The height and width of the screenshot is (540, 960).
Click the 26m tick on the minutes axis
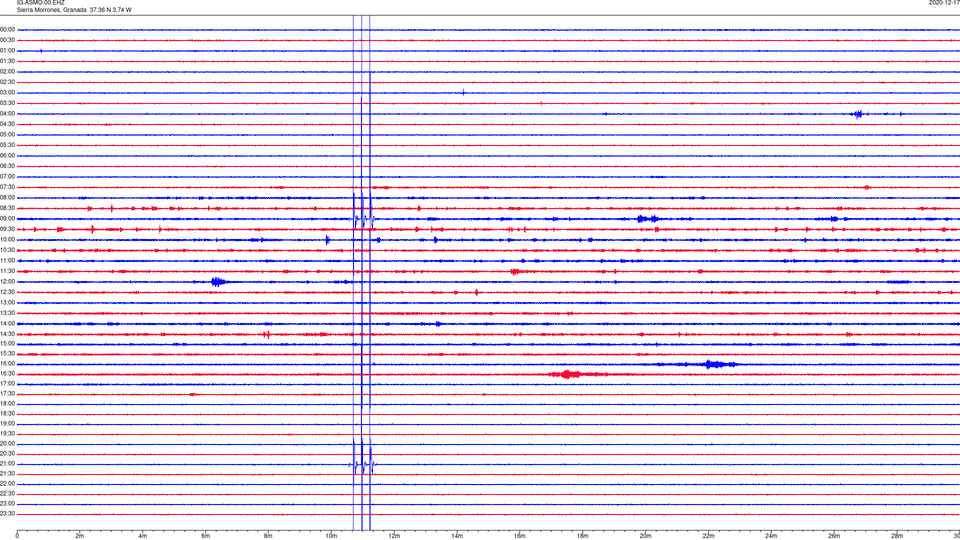(834, 536)
